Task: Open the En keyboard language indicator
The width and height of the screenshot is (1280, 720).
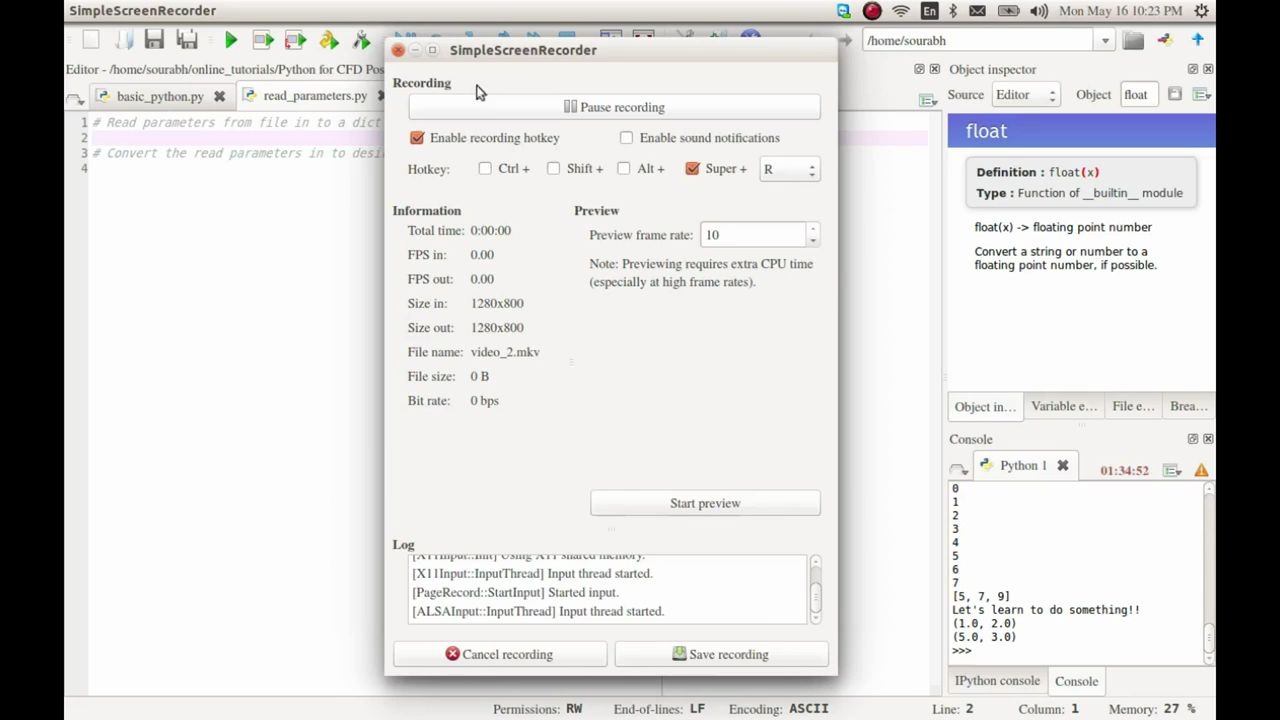Action: tap(930, 11)
